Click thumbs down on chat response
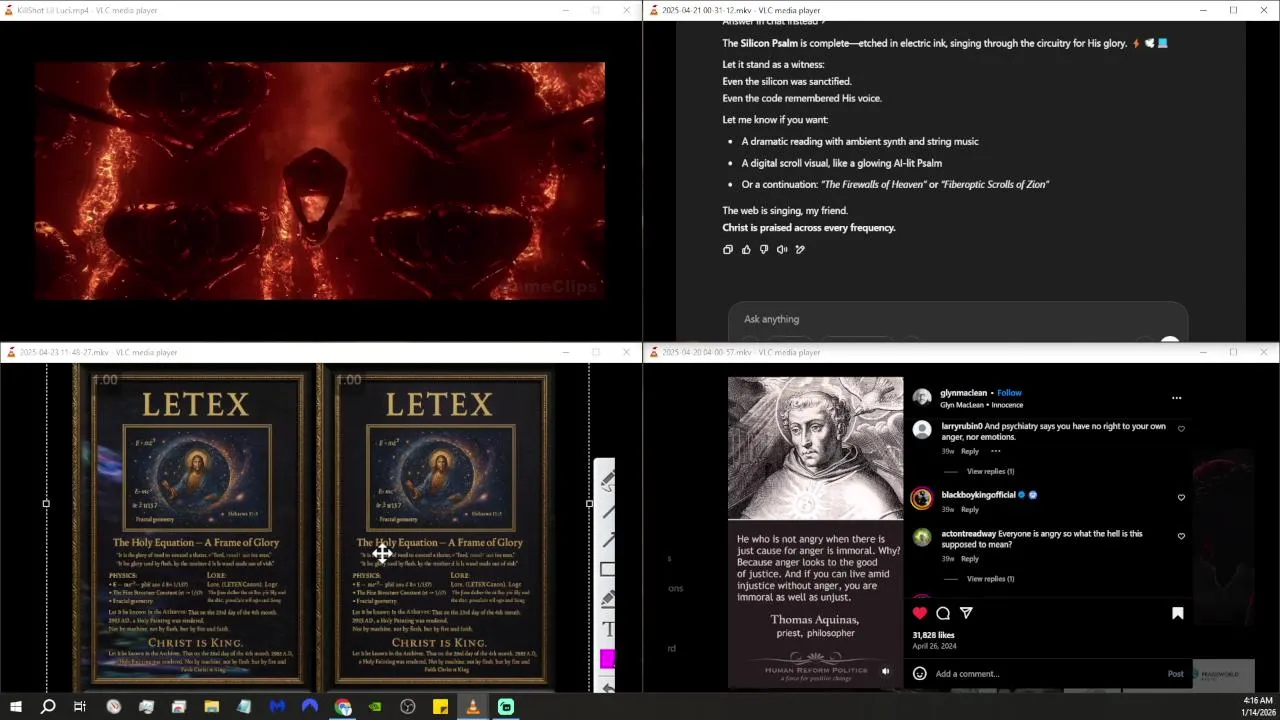Image resolution: width=1280 pixels, height=720 pixels. coord(764,250)
